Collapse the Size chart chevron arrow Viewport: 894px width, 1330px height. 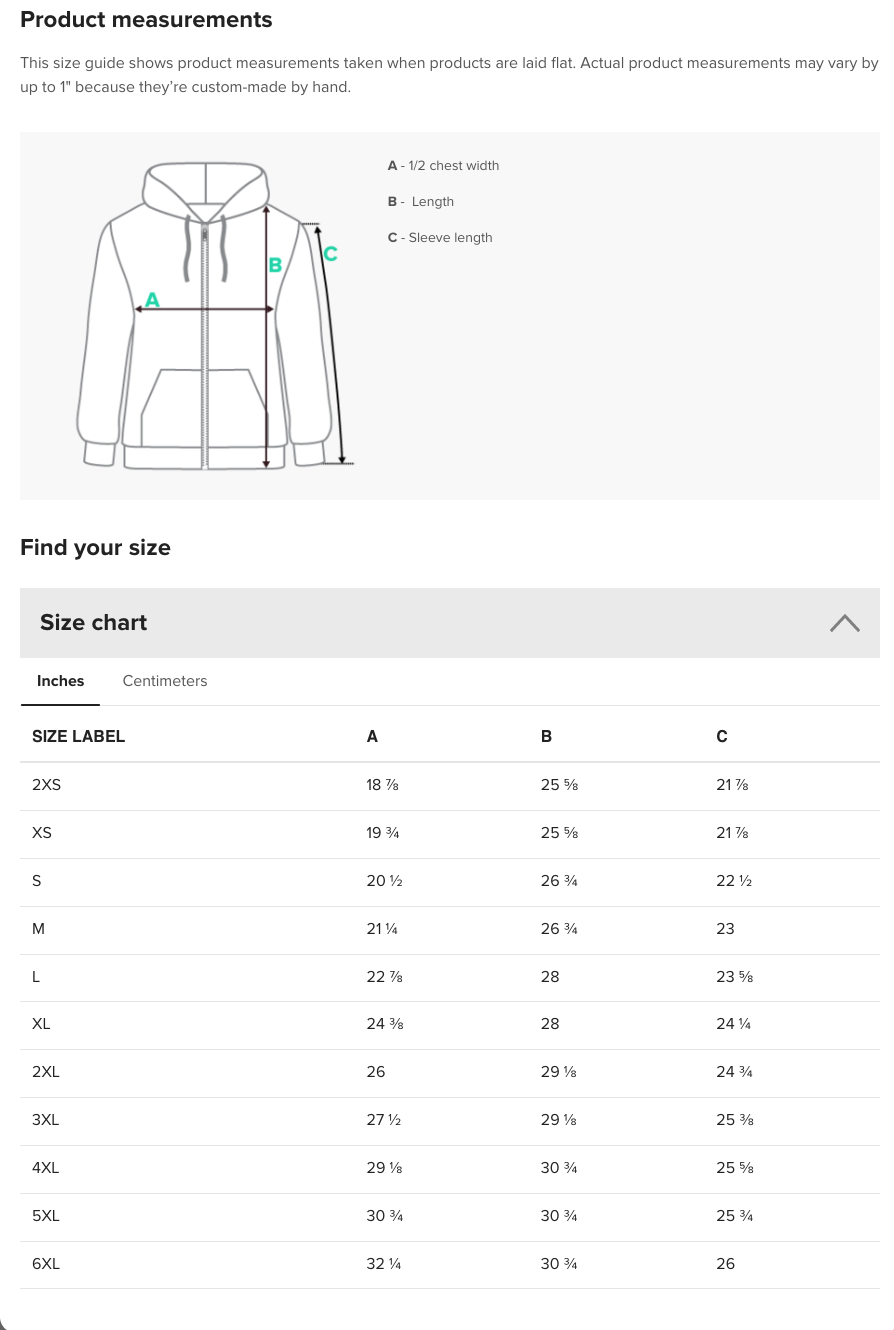click(x=844, y=623)
